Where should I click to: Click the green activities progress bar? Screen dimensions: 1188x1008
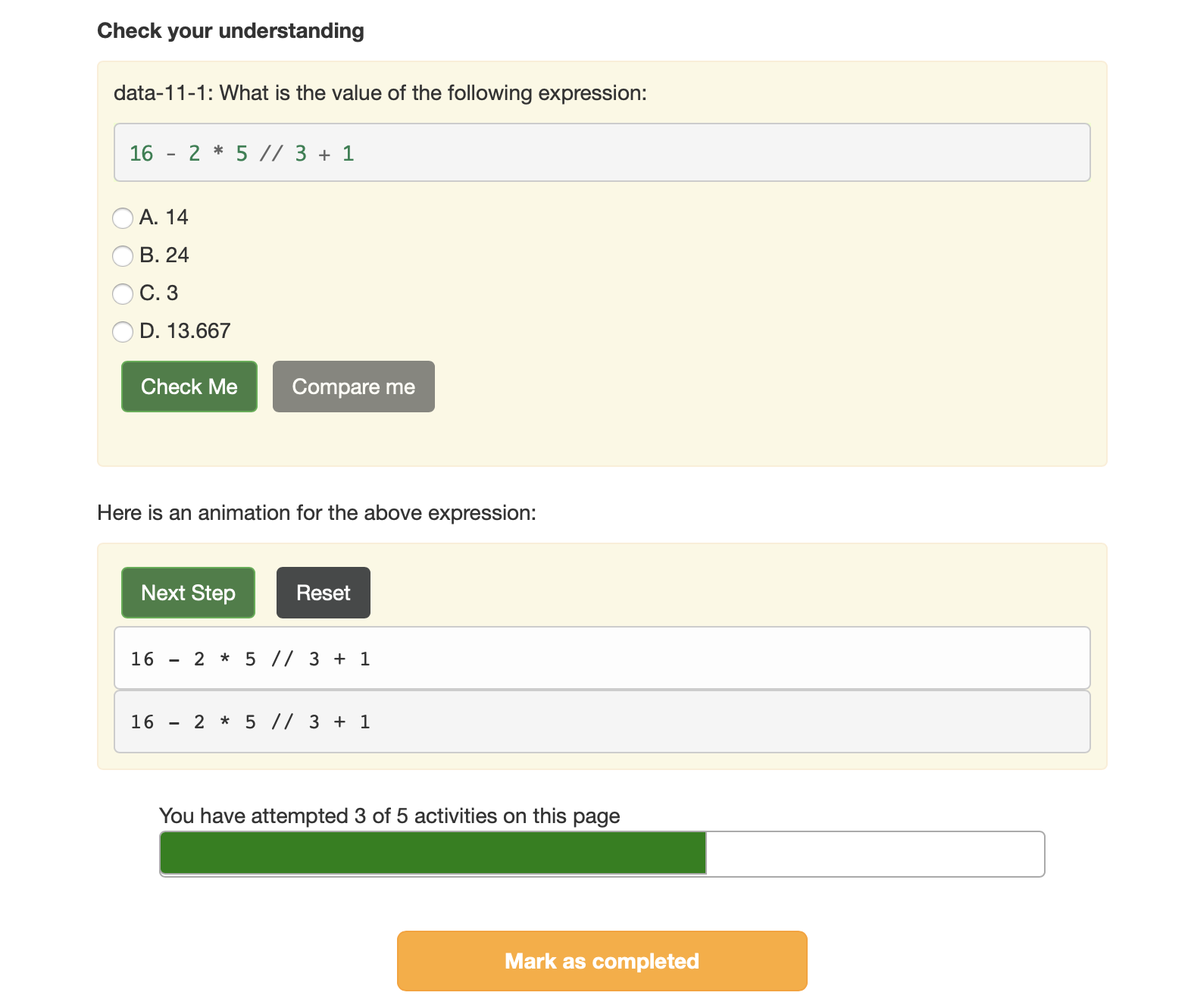(433, 853)
